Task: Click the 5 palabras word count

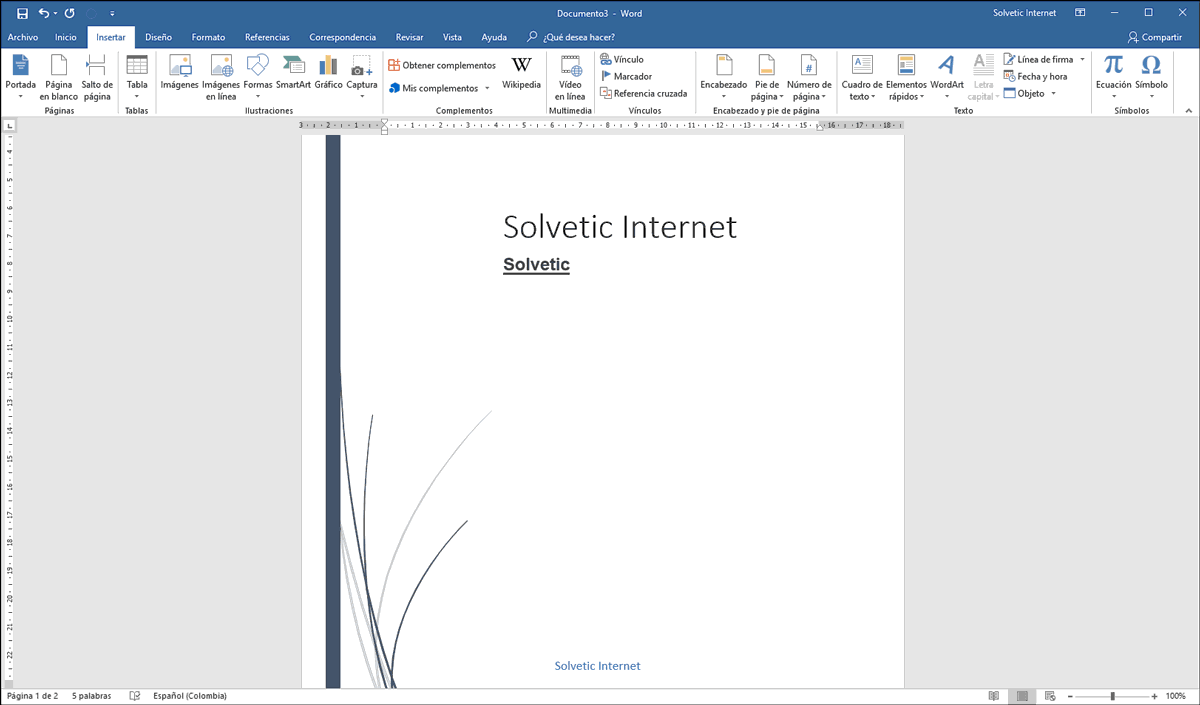Action: tap(92, 696)
